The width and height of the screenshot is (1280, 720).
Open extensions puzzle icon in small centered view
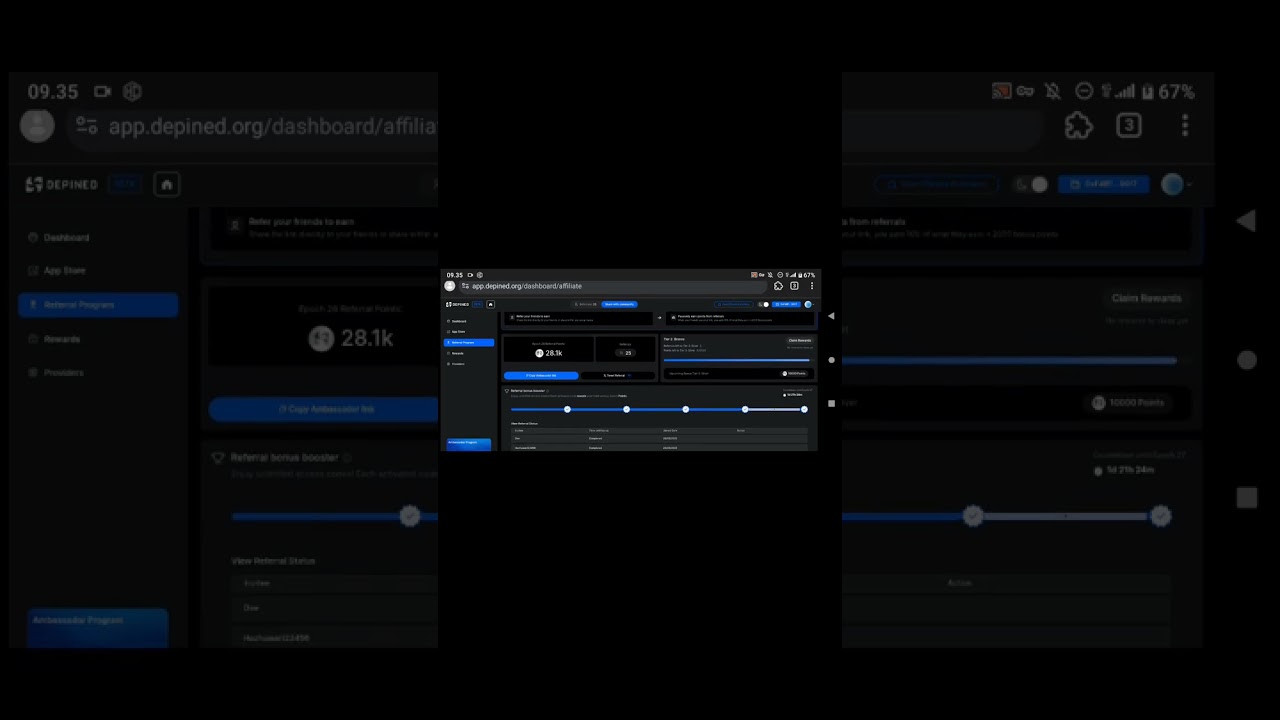(x=778, y=286)
